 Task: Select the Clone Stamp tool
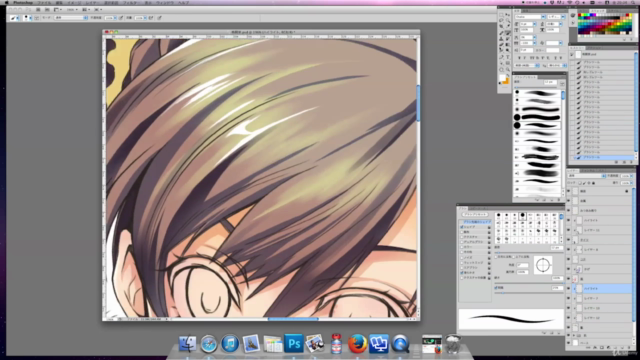coord(501,39)
